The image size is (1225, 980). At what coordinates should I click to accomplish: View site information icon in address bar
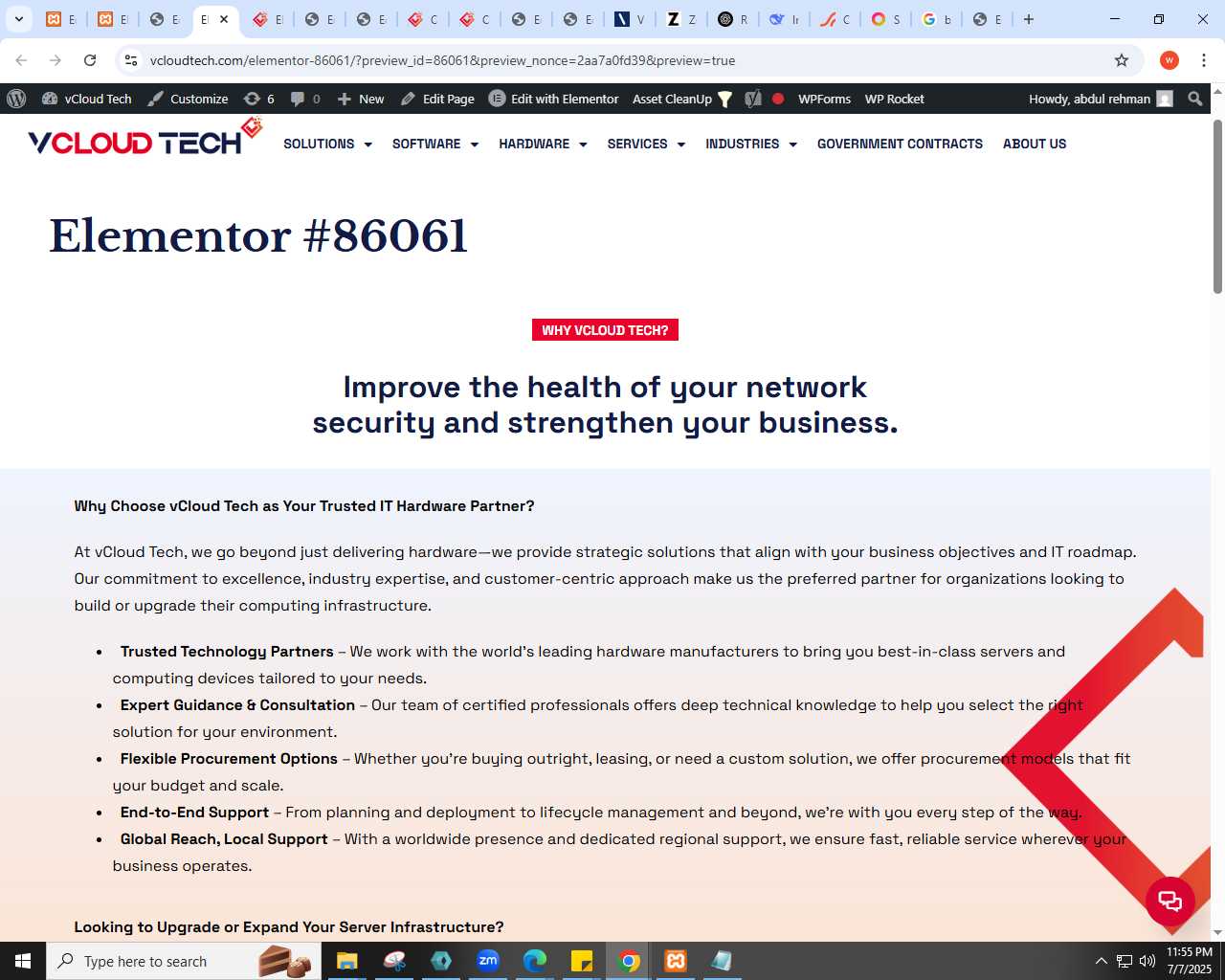point(132,60)
